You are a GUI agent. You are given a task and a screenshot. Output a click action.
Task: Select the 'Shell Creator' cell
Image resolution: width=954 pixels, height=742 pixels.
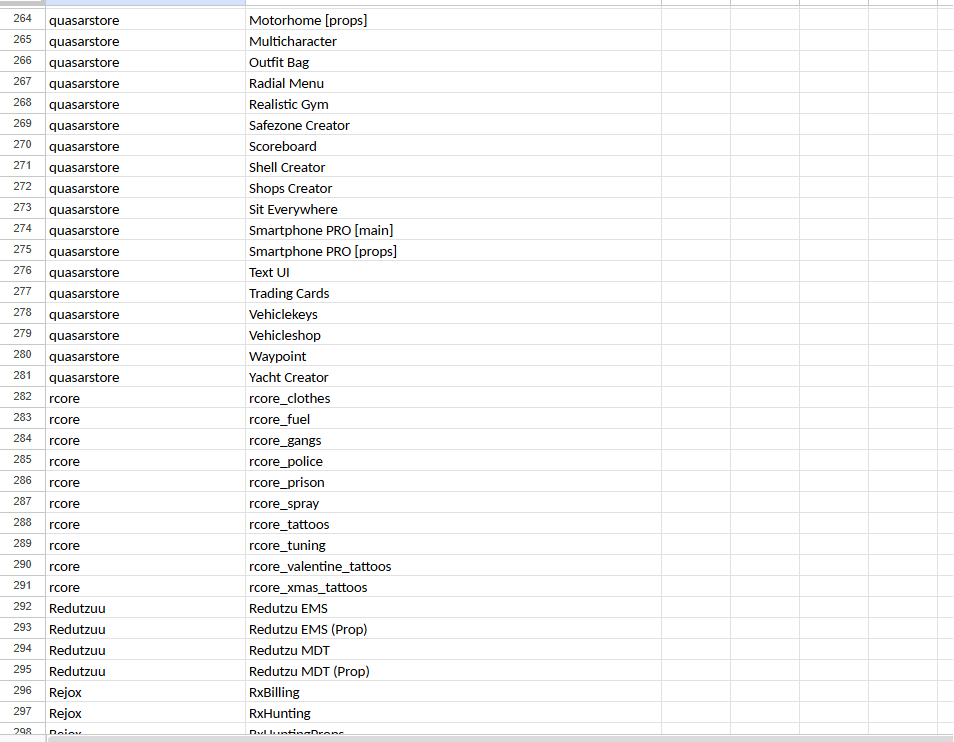[x=453, y=167]
